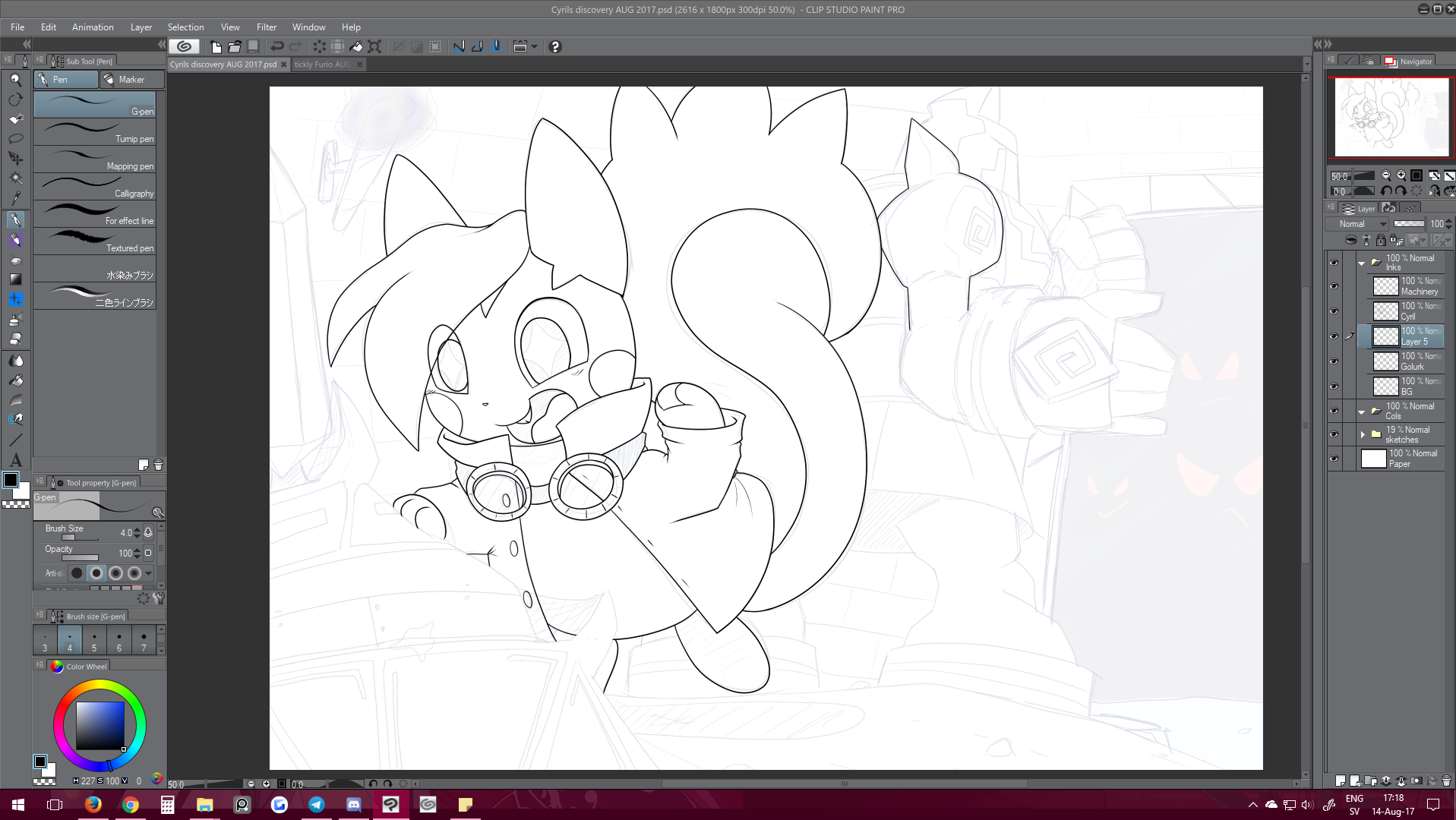
Task: Toggle Lock Layer icon
Action: 1381,240
